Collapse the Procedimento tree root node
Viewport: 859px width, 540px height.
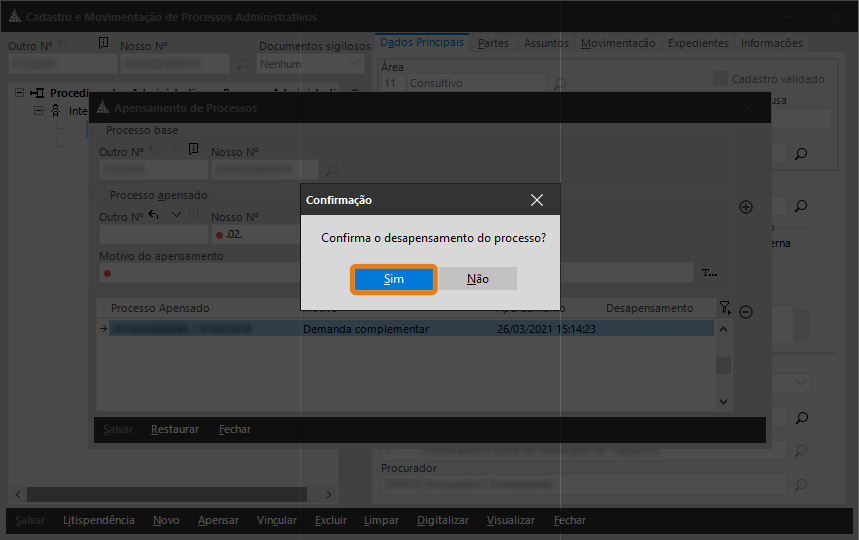(21, 92)
